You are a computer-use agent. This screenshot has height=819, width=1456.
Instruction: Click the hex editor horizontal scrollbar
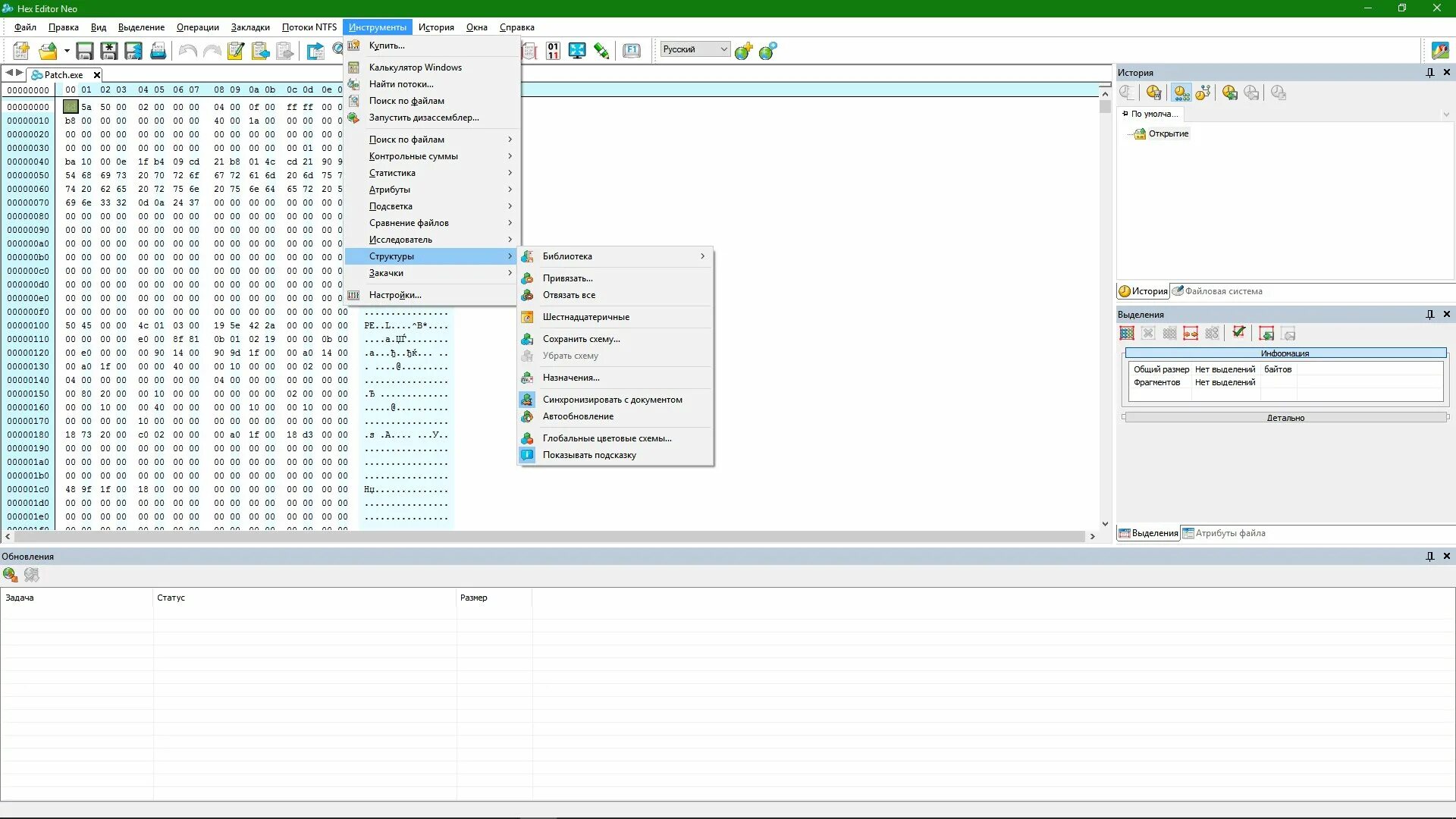coord(546,536)
